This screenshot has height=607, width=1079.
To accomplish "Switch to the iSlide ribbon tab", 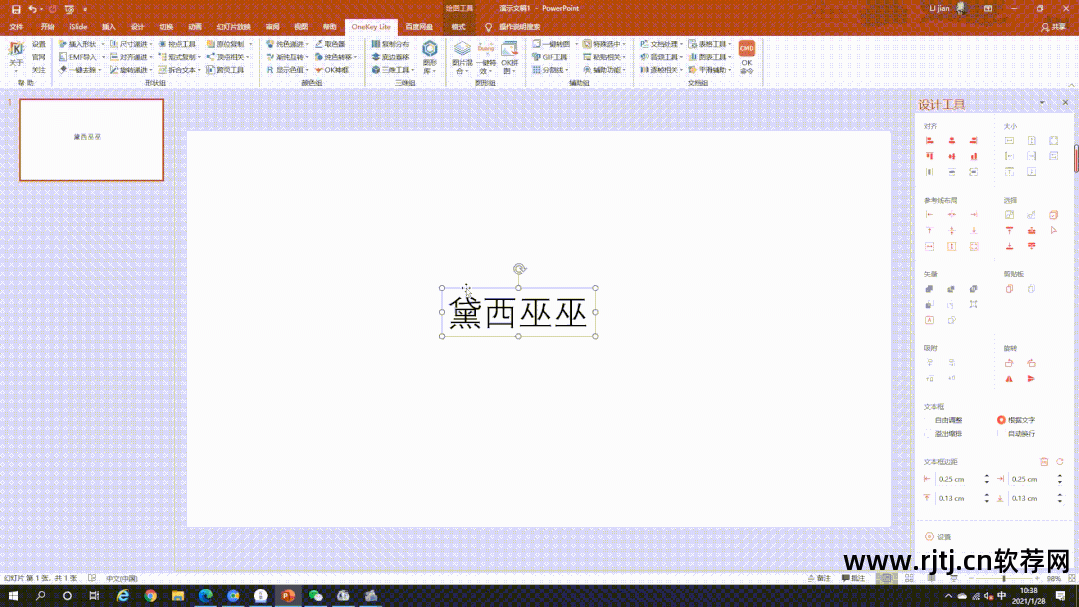I will coord(78,27).
